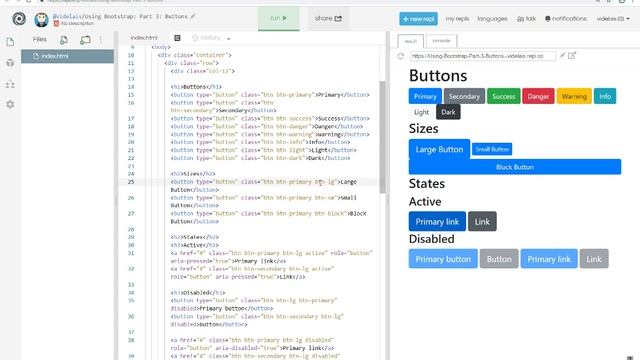The width and height of the screenshot is (640, 360).
Task: Click the active dark Link button
Action: (482, 222)
